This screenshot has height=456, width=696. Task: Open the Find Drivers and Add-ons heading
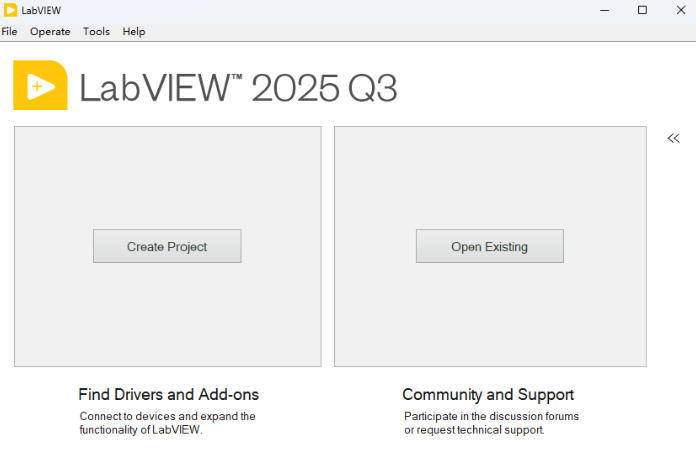[x=168, y=394]
